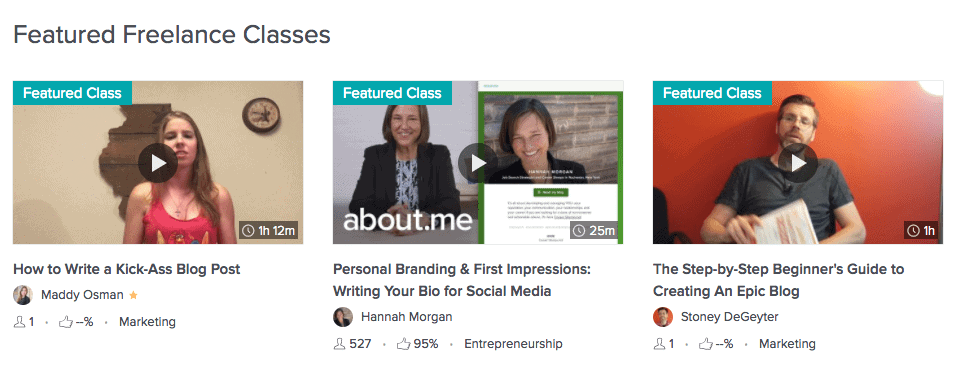Open How to Write a Kick-Ass Blog Post
The width and height of the screenshot is (955, 376).
(127, 269)
